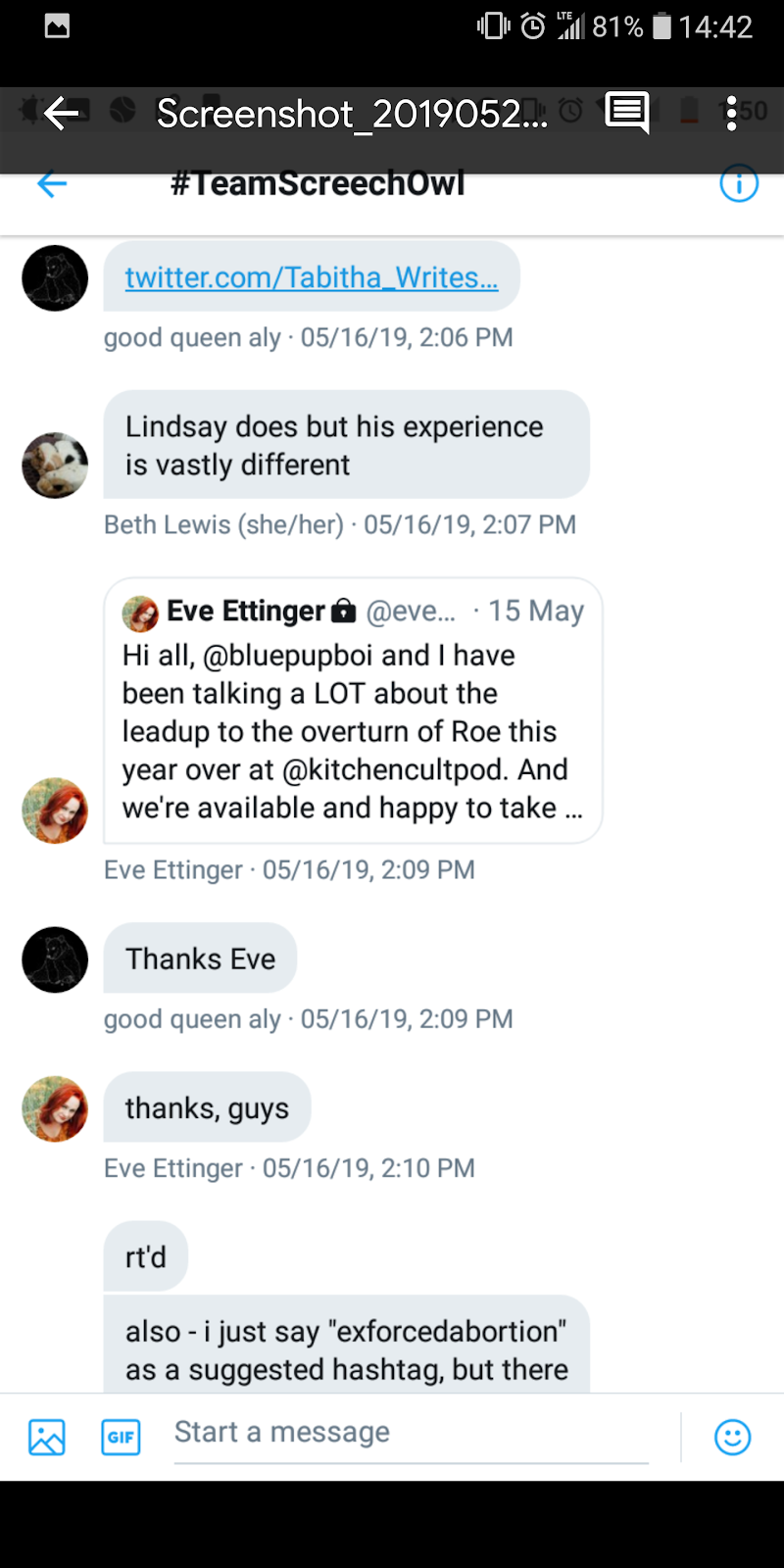Tap Beth Lewis's profile avatar
The height and width of the screenshot is (1568, 784).
[55, 465]
